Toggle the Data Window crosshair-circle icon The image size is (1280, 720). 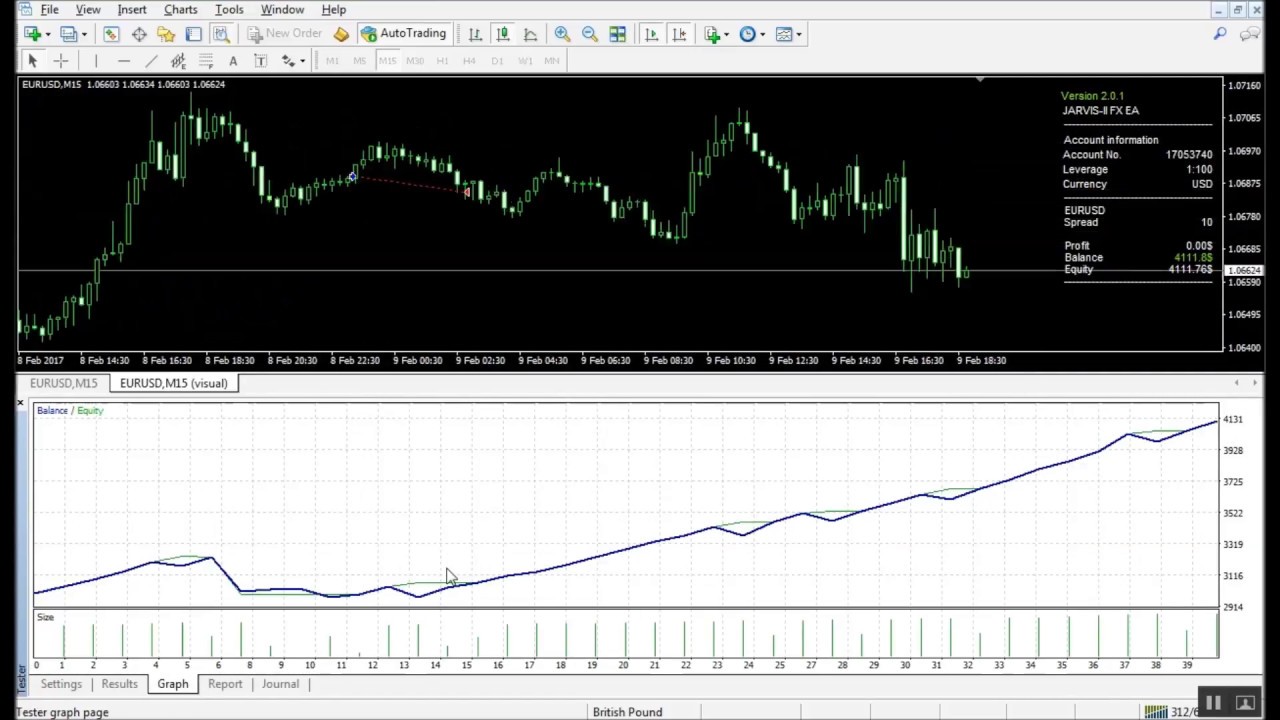(x=139, y=34)
